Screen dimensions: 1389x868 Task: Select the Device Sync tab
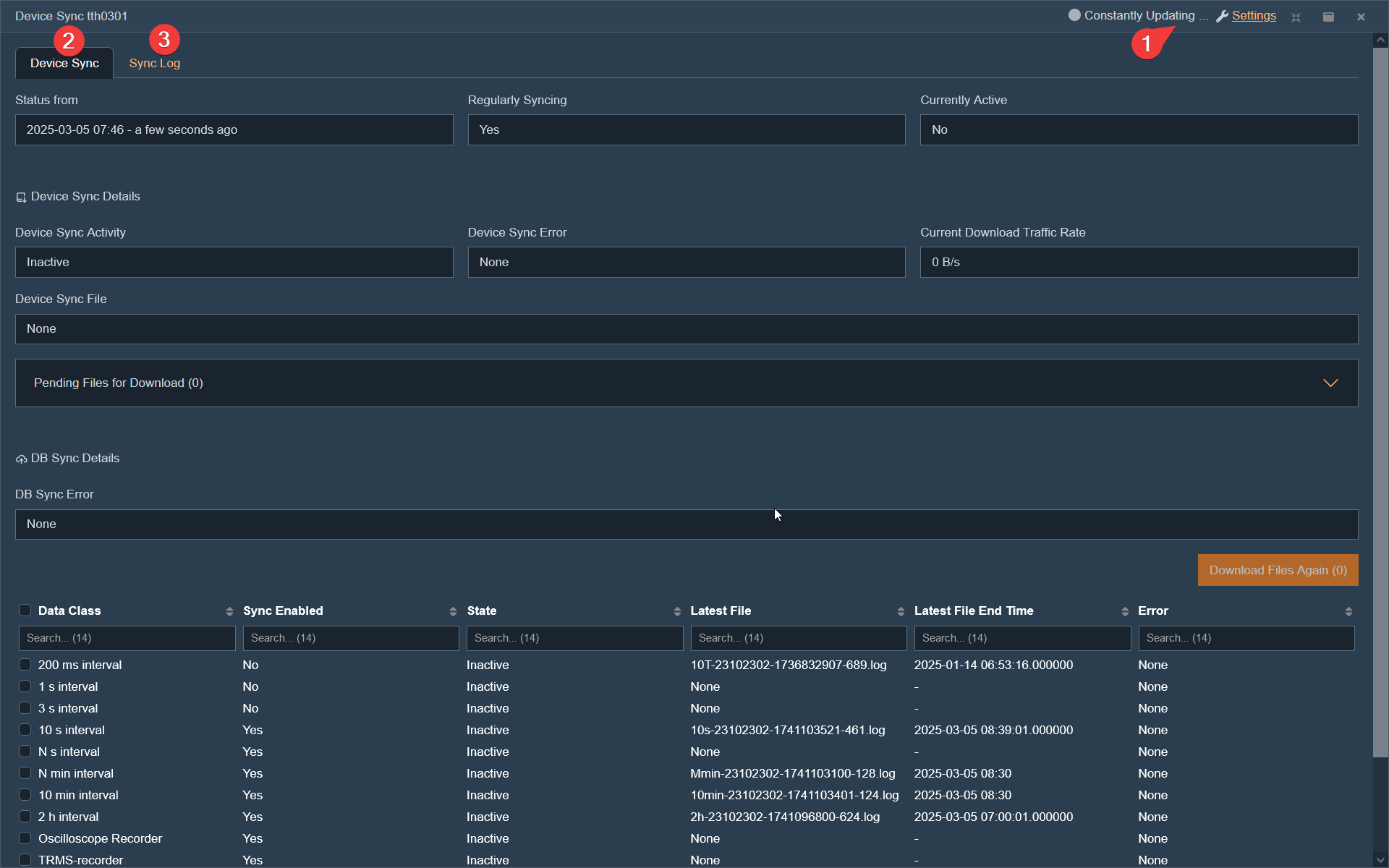pyautogui.click(x=64, y=63)
